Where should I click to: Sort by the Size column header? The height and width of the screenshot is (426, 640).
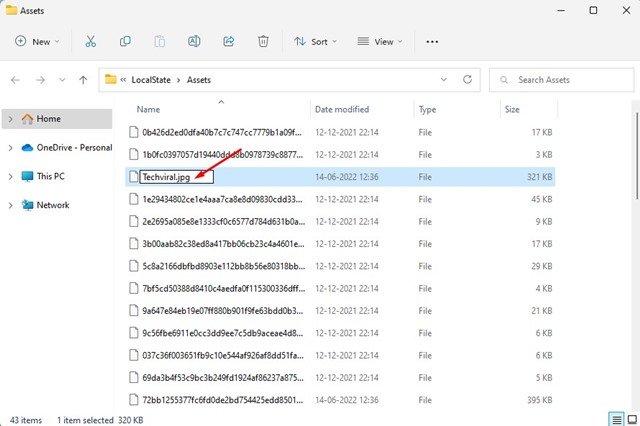(512, 109)
